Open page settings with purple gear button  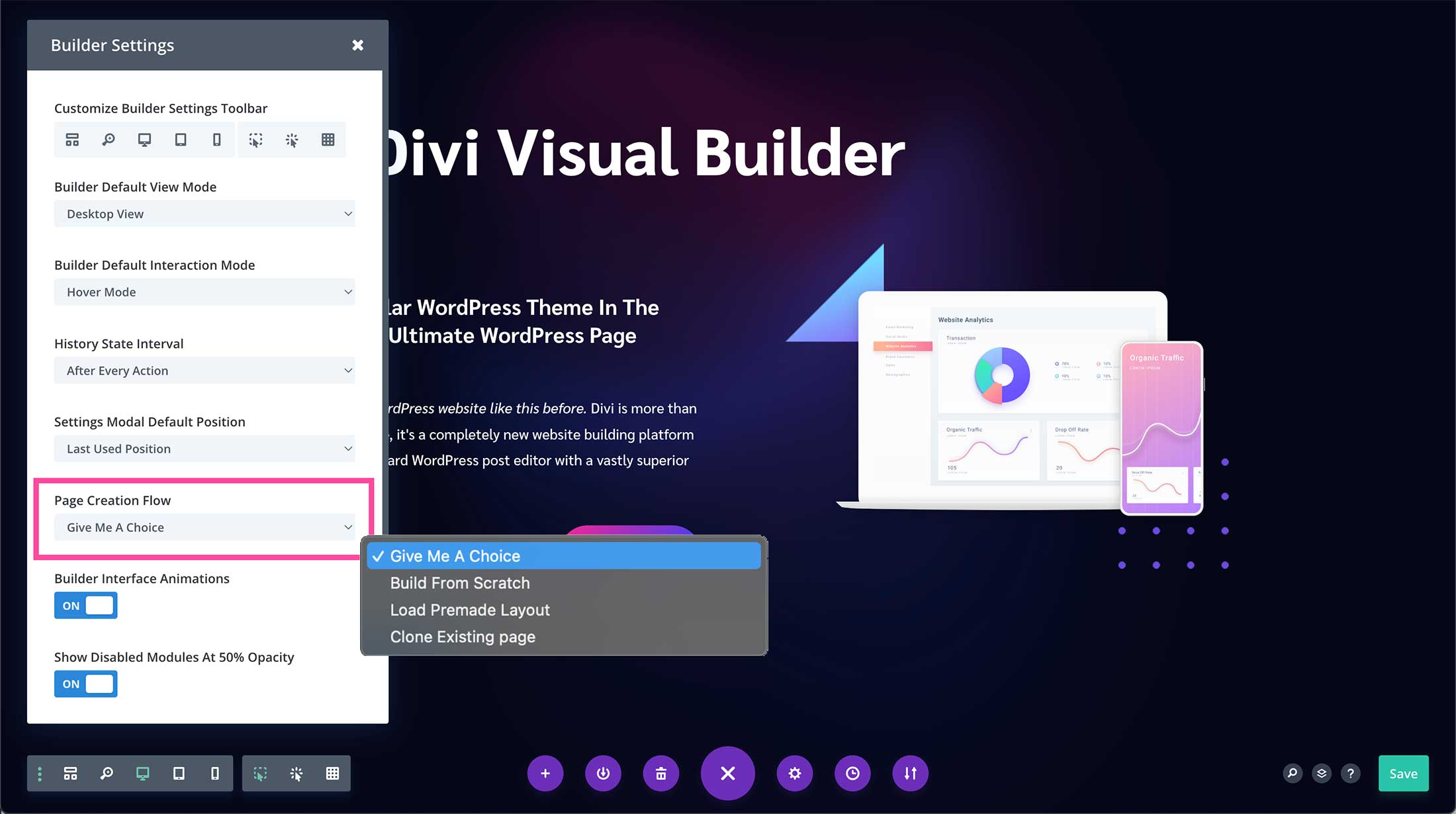tap(795, 773)
